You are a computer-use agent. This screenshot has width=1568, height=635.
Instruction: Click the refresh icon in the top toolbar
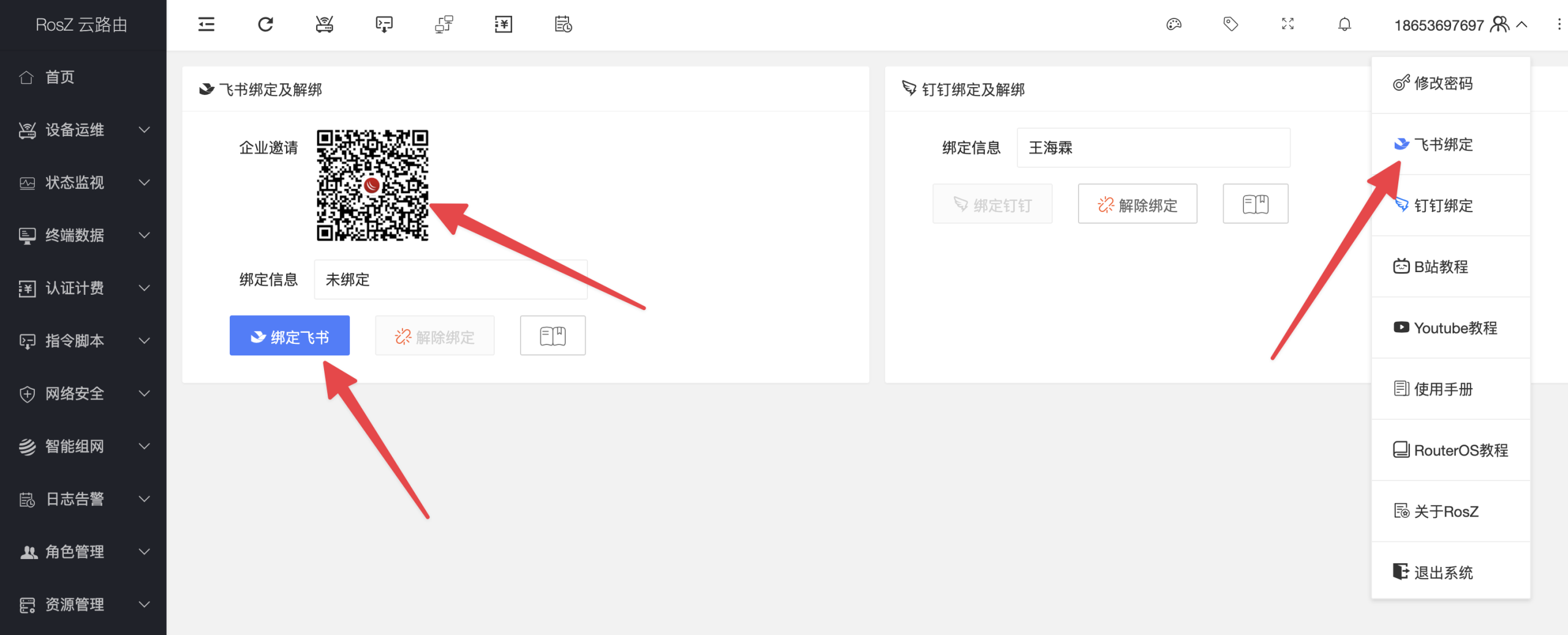(x=265, y=25)
